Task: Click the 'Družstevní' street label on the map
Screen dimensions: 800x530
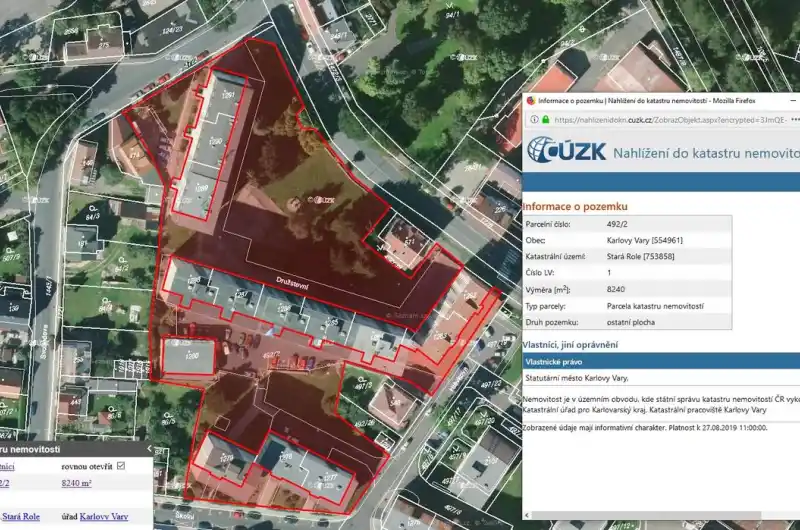Action: pyautogui.click(x=292, y=284)
